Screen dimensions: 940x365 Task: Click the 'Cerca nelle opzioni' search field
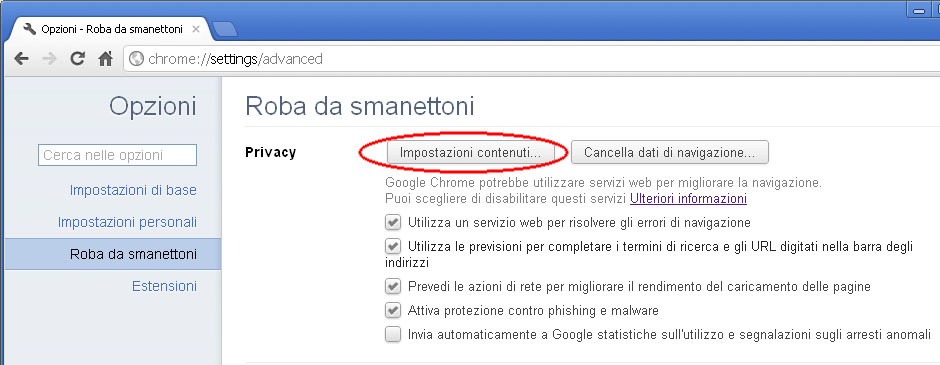click(118, 155)
